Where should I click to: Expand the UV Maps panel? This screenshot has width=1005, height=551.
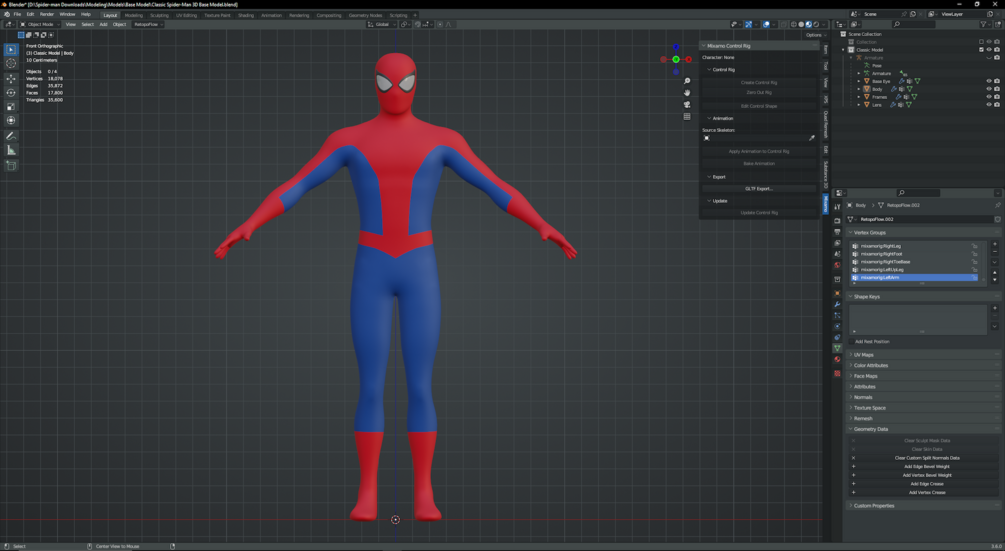(x=864, y=355)
